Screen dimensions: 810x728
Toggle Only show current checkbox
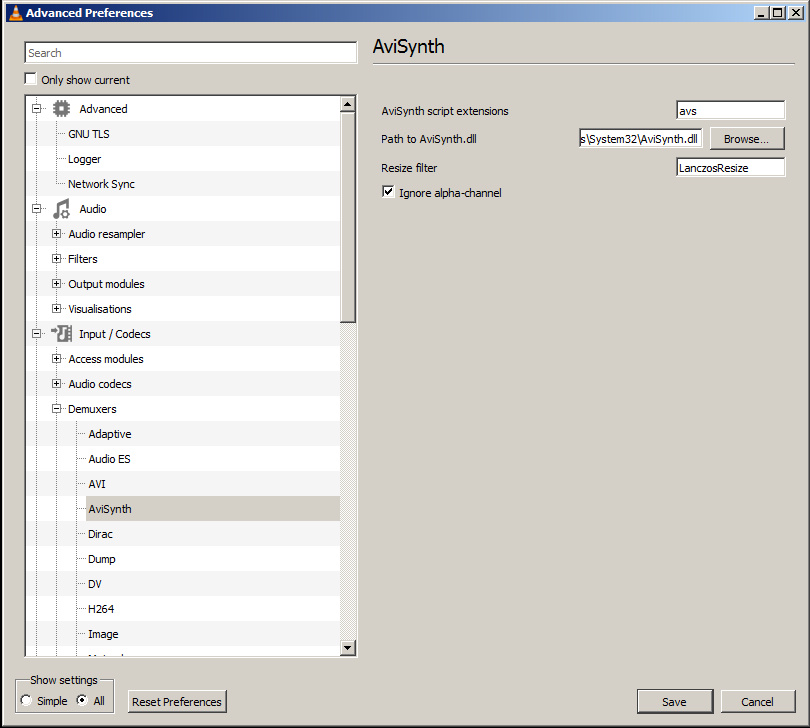pos(30,79)
